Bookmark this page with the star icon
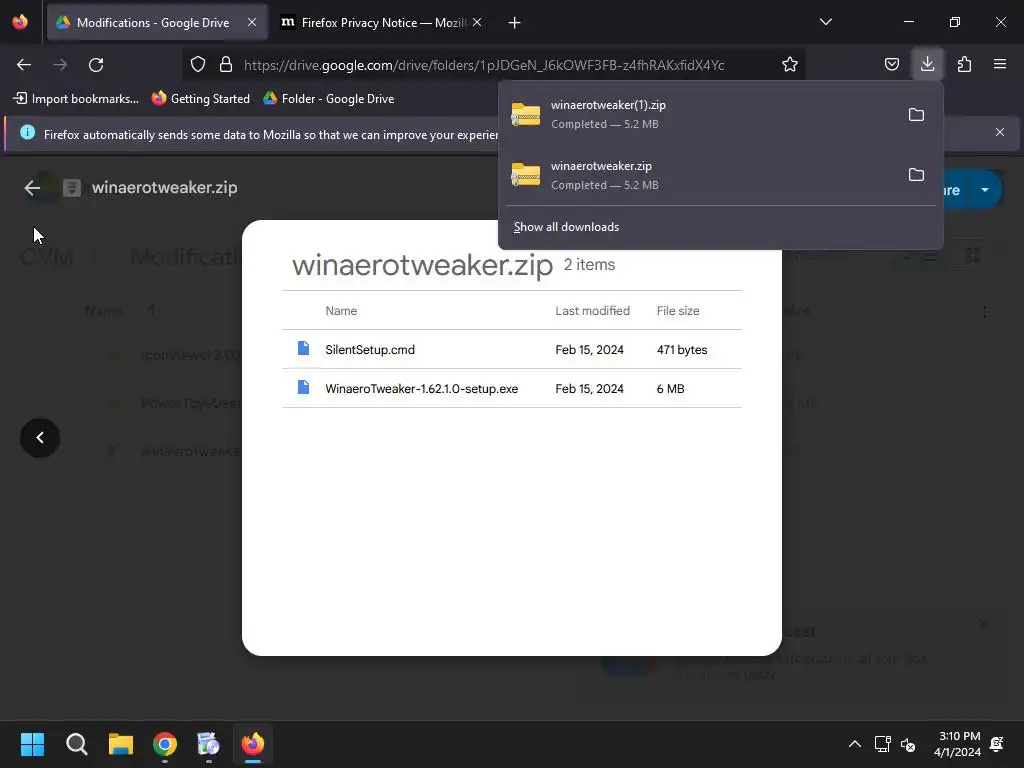Viewport: 1024px width, 768px height. pyautogui.click(x=790, y=64)
